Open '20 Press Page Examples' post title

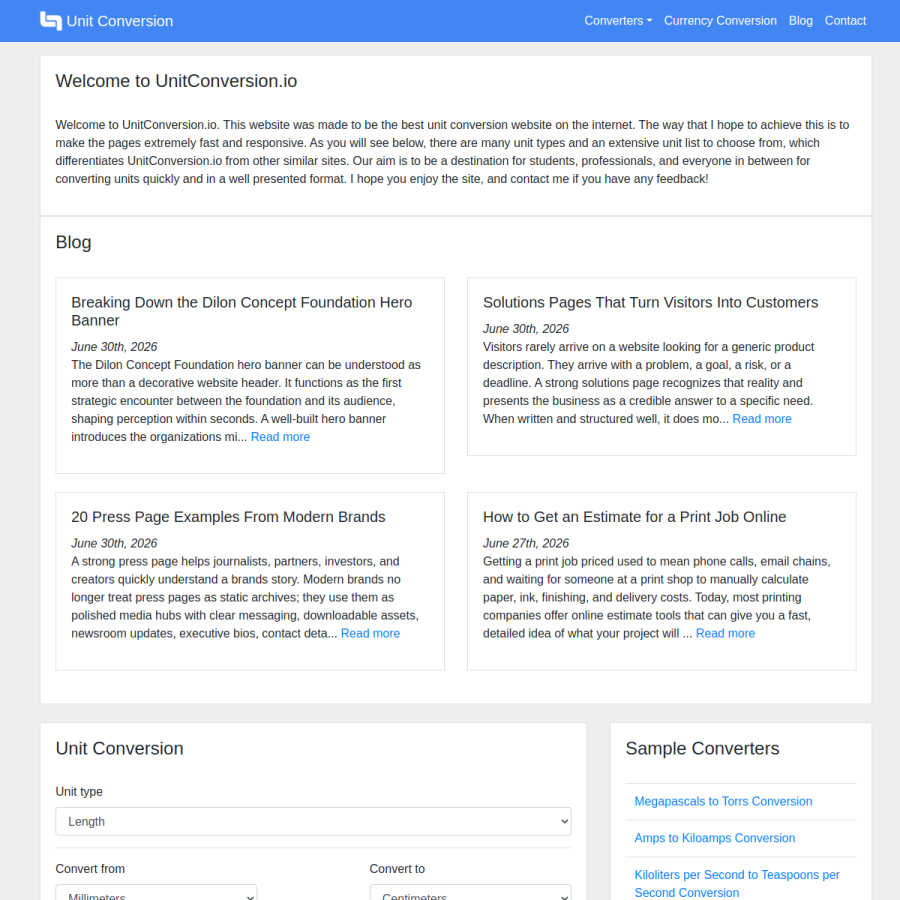[x=228, y=517]
